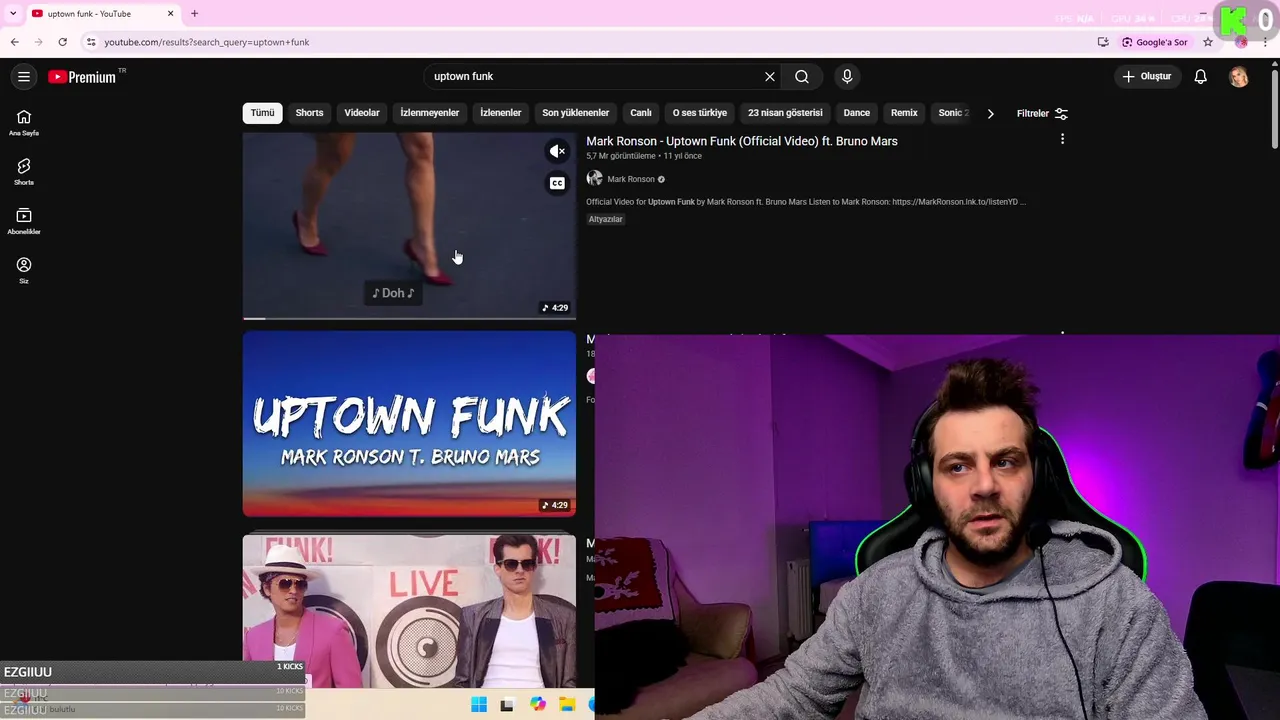This screenshot has height=720, width=1280.
Task: Open the Windows Start button
Action: 479,705
